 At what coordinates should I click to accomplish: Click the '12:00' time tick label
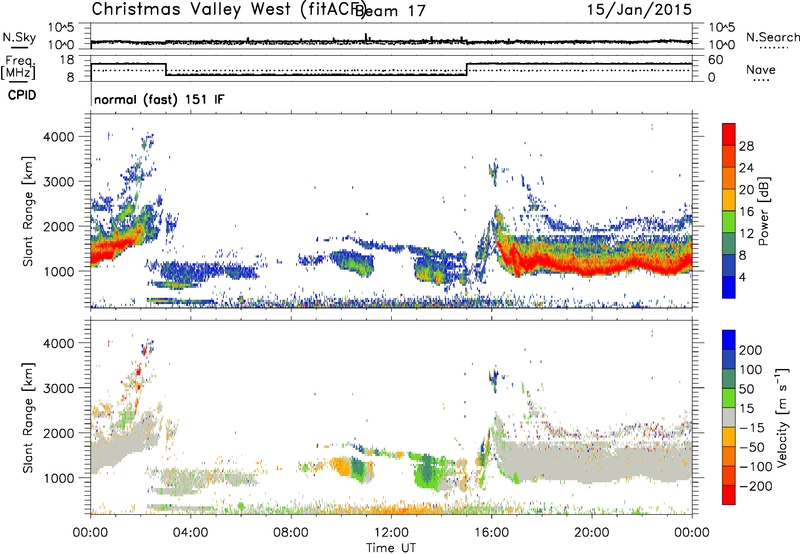coord(391,533)
